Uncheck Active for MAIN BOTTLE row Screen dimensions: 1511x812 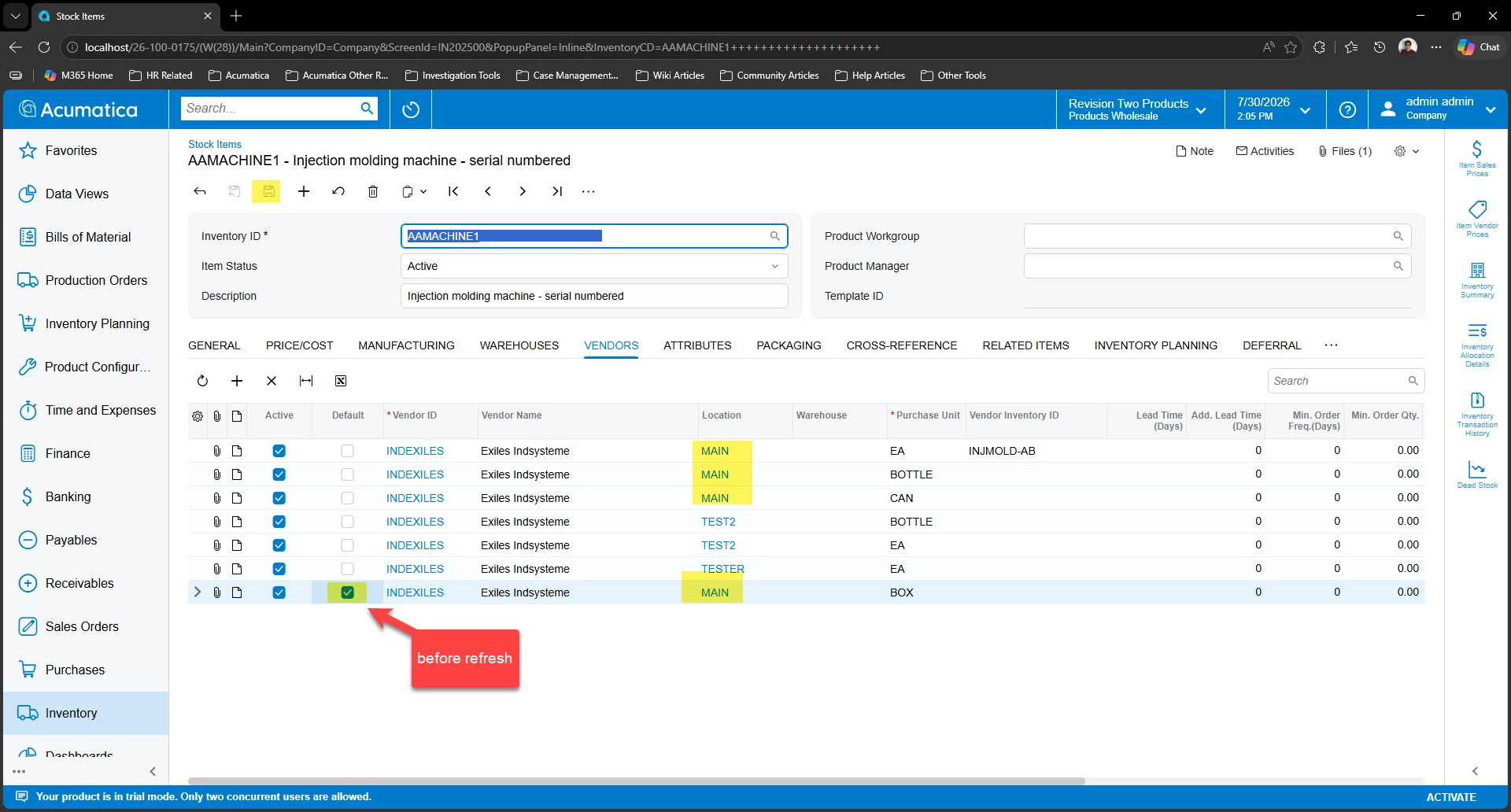tap(279, 474)
